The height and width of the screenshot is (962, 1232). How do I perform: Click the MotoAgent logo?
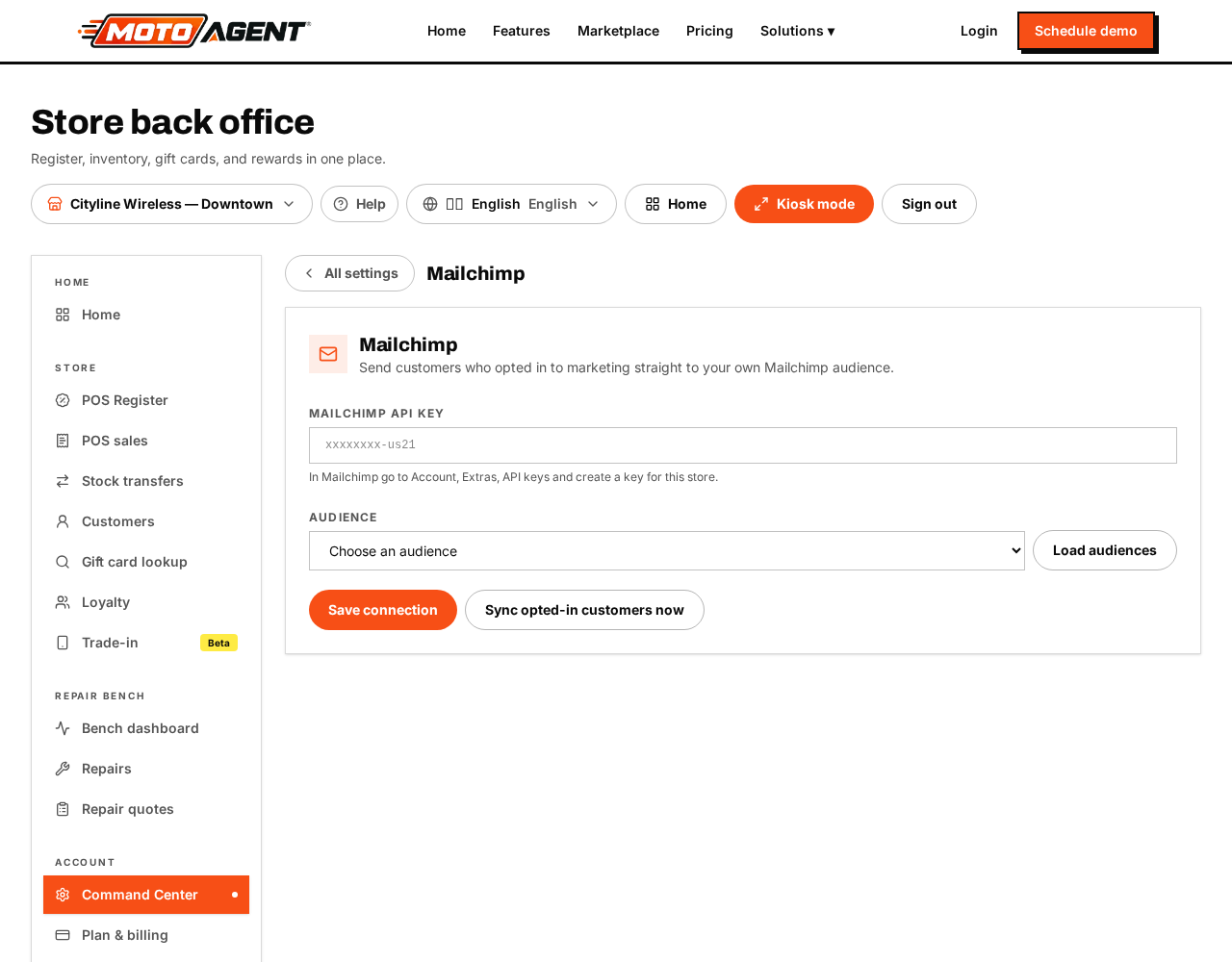194,31
